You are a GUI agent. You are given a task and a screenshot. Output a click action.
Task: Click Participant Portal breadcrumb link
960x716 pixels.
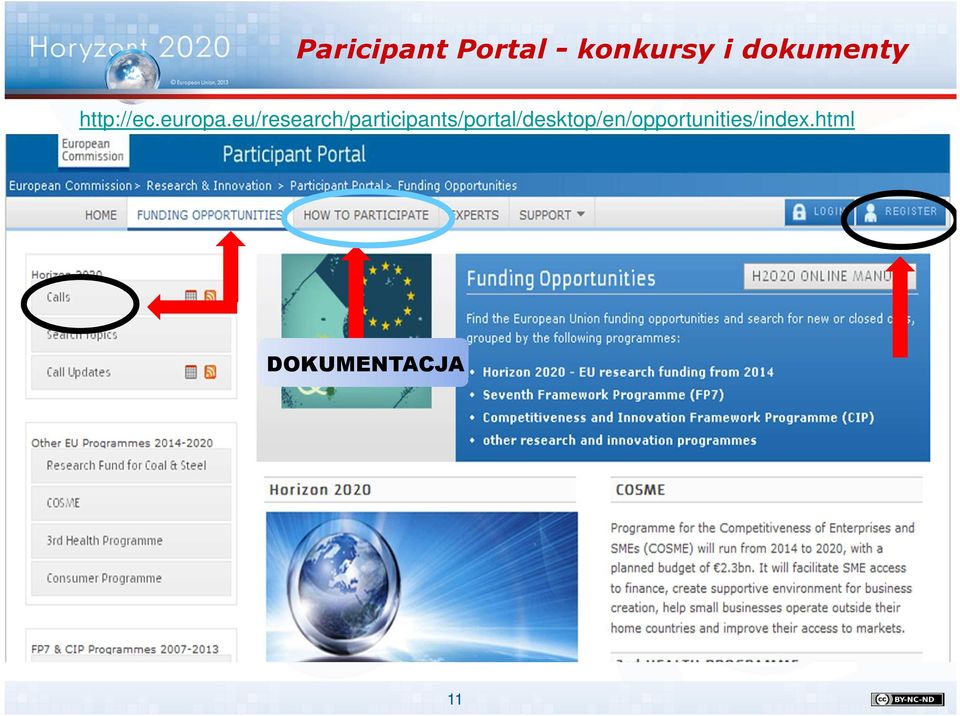click(337, 186)
